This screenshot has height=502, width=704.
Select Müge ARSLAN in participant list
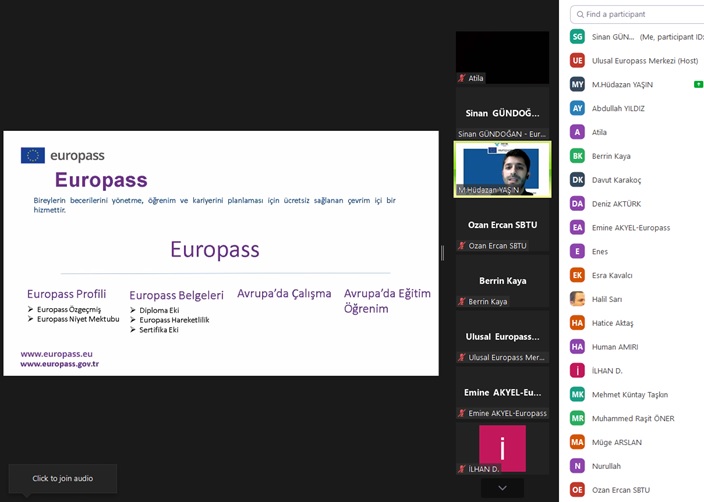click(616, 442)
